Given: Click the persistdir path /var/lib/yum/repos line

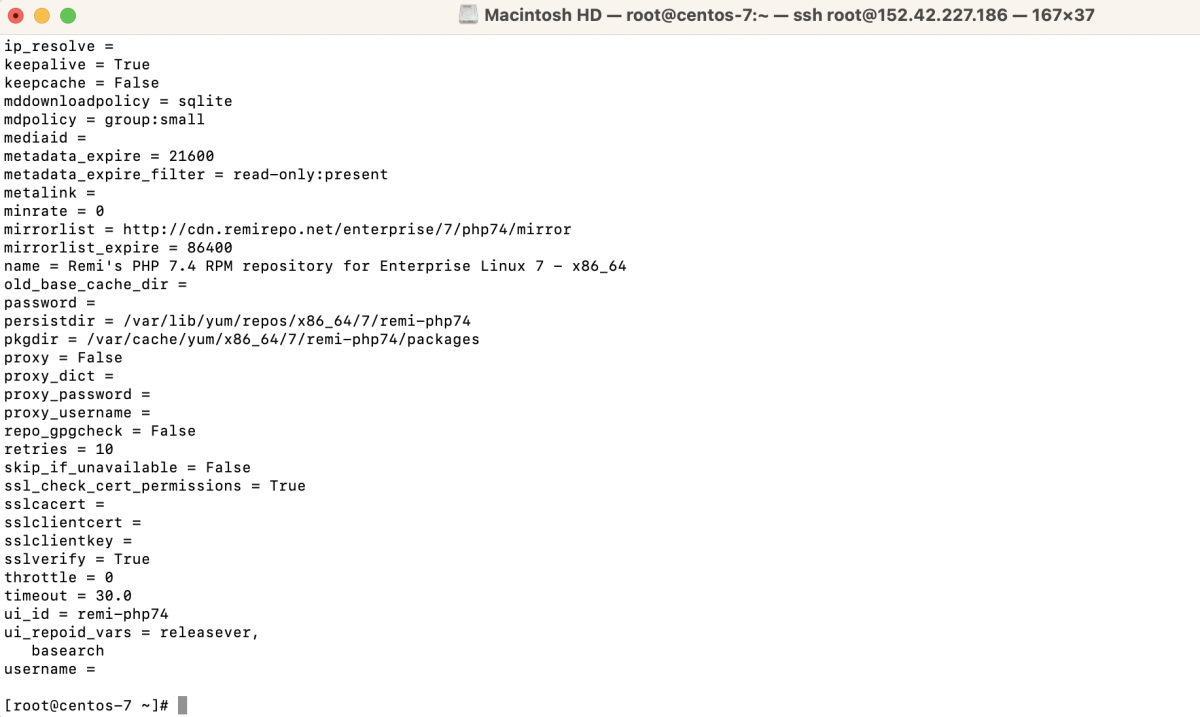Looking at the screenshot, I should click(x=237, y=321).
